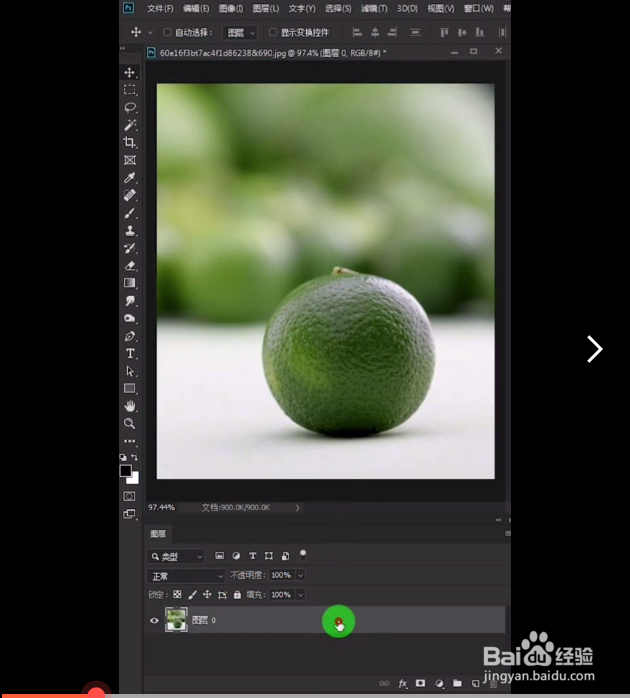Image resolution: width=630 pixels, height=698 pixels.
Task: Toggle the adjustment layer filter
Action: pyautogui.click(x=236, y=556)
